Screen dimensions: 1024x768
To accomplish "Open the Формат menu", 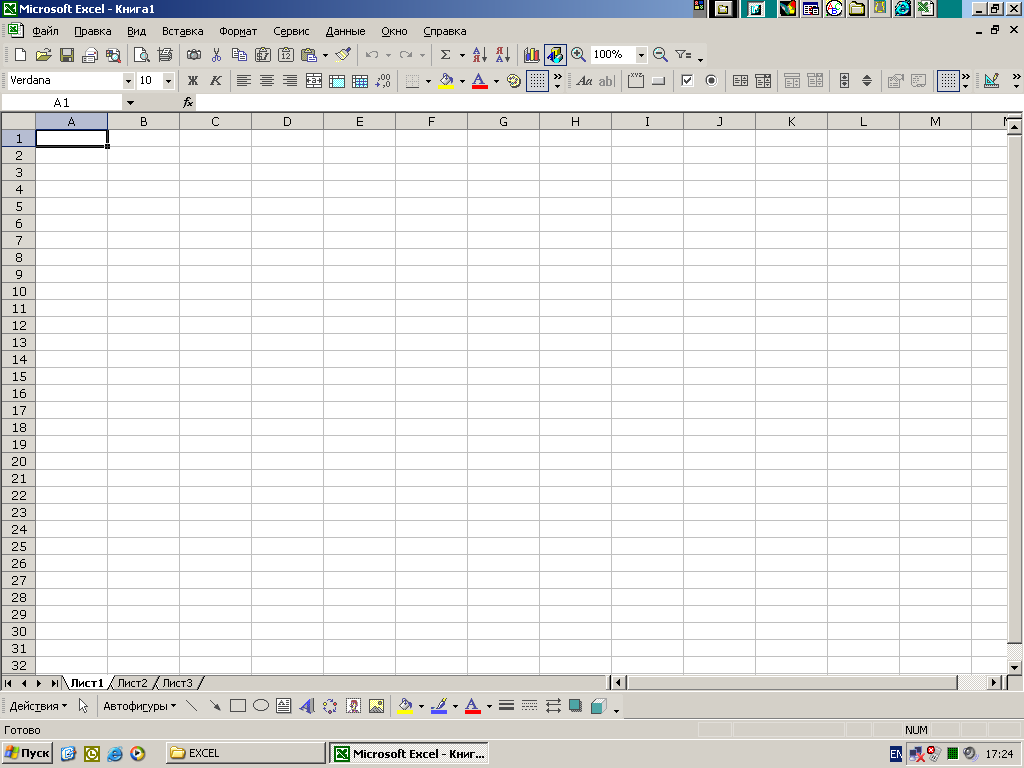I will point(238,31).
